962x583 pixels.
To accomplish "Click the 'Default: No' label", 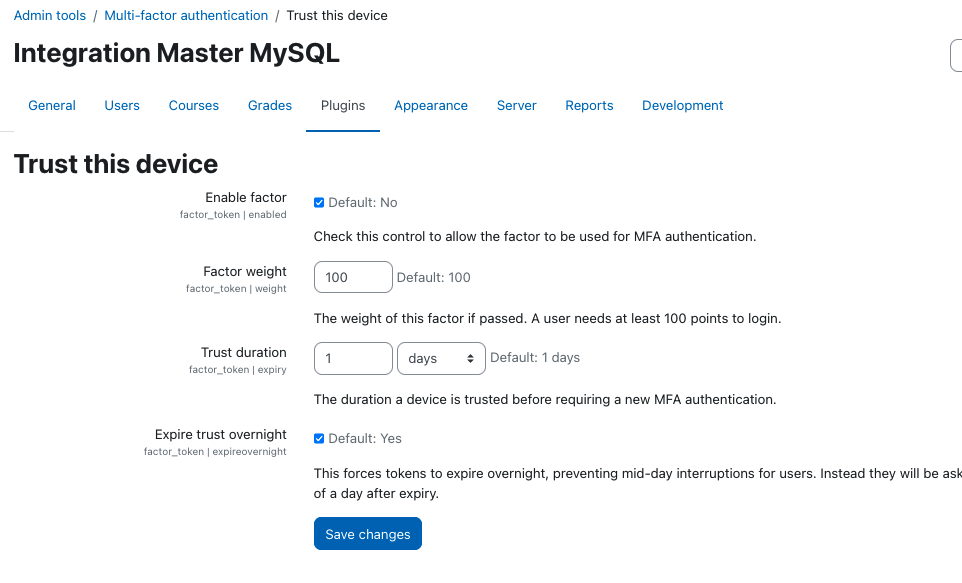I will pyautogui.click(x=363, y=203).
